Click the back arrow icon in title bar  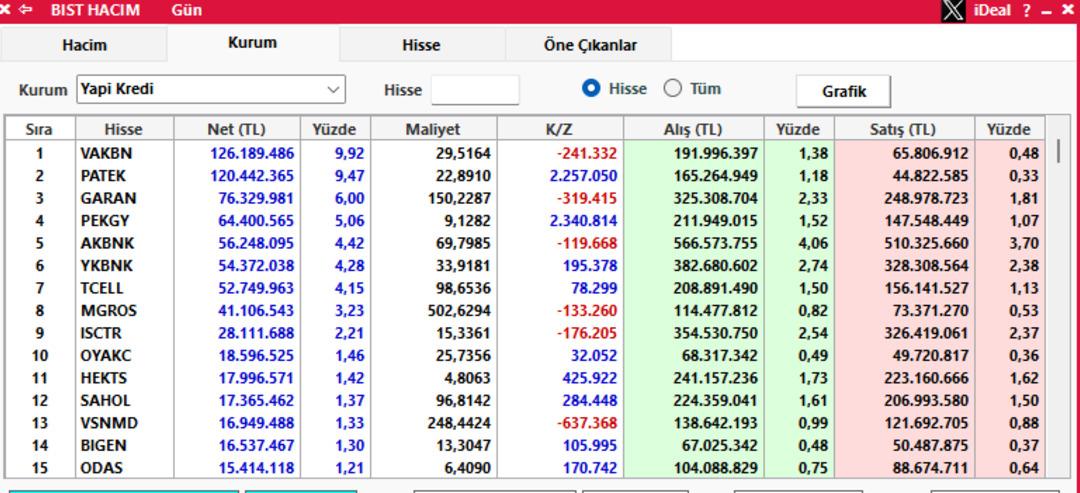(x=25, y=10)
